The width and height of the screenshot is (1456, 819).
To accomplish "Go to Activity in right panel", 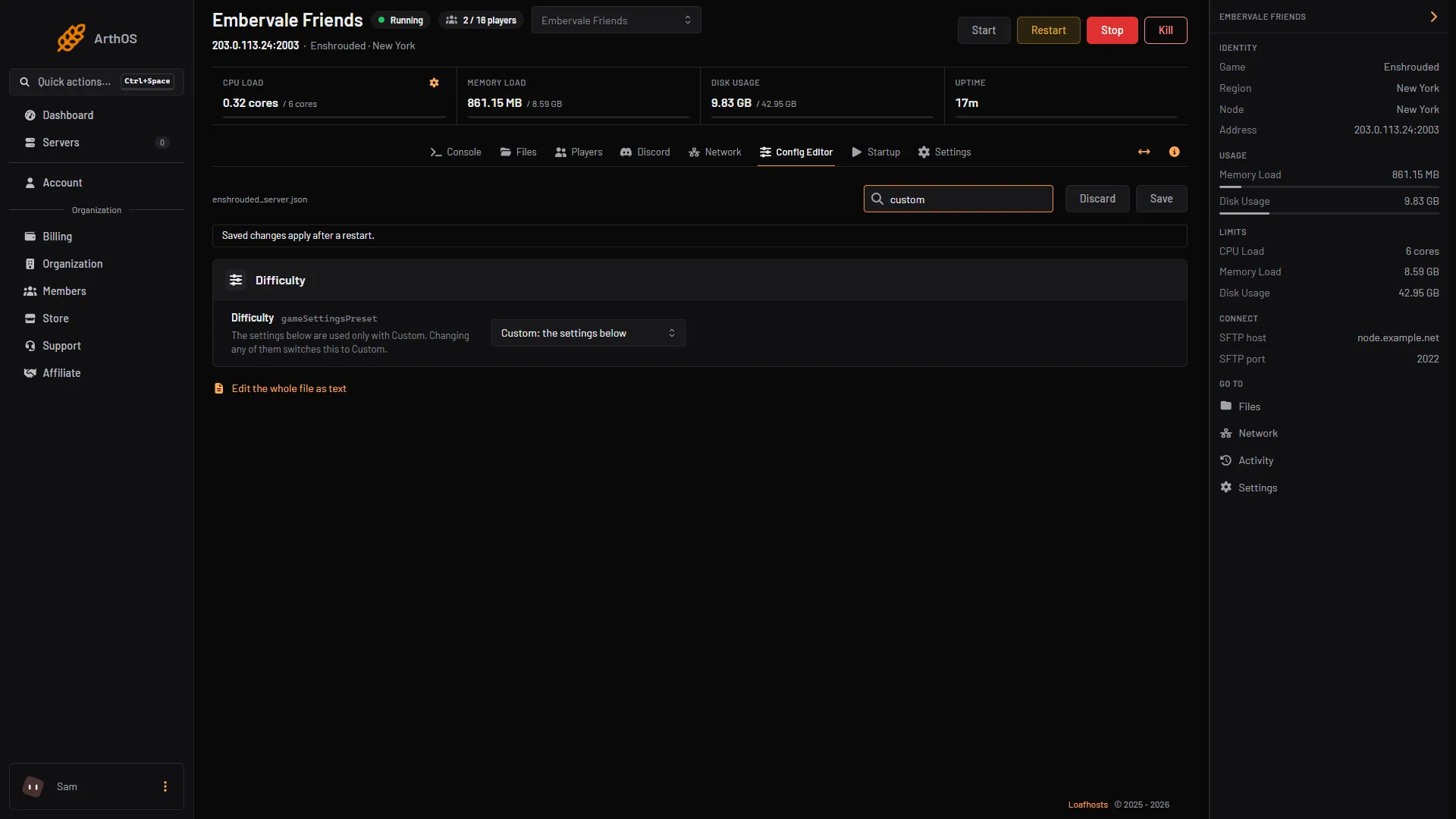I will click(1256, 460).
